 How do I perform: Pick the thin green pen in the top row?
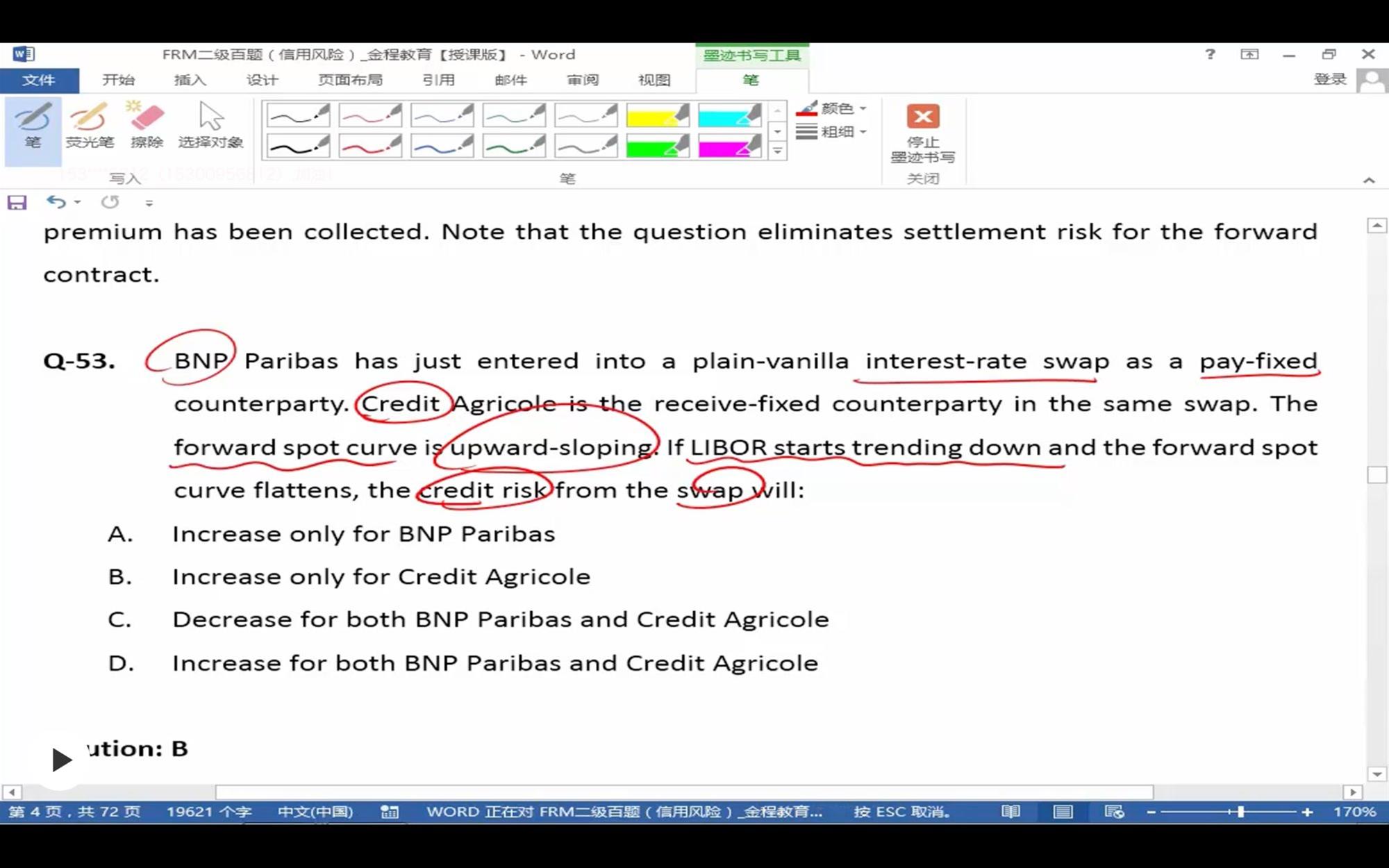click(514, 115)
